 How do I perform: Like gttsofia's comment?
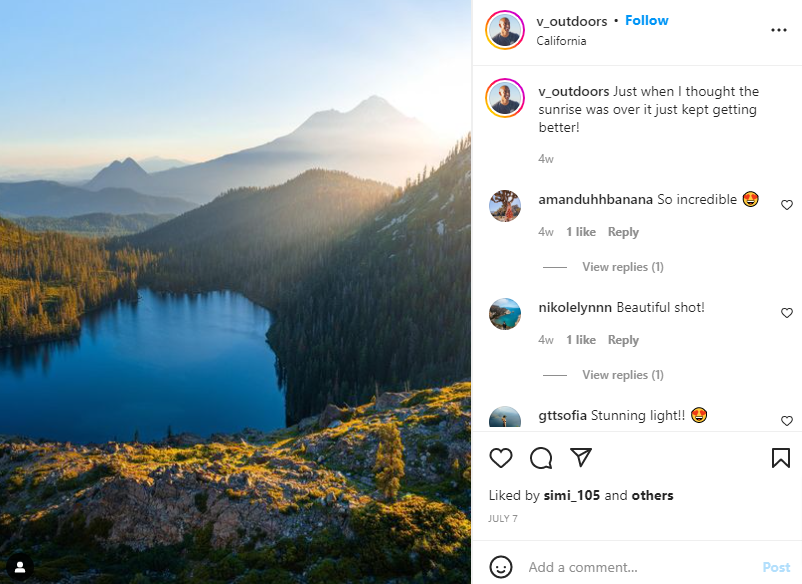pos(786,421)
